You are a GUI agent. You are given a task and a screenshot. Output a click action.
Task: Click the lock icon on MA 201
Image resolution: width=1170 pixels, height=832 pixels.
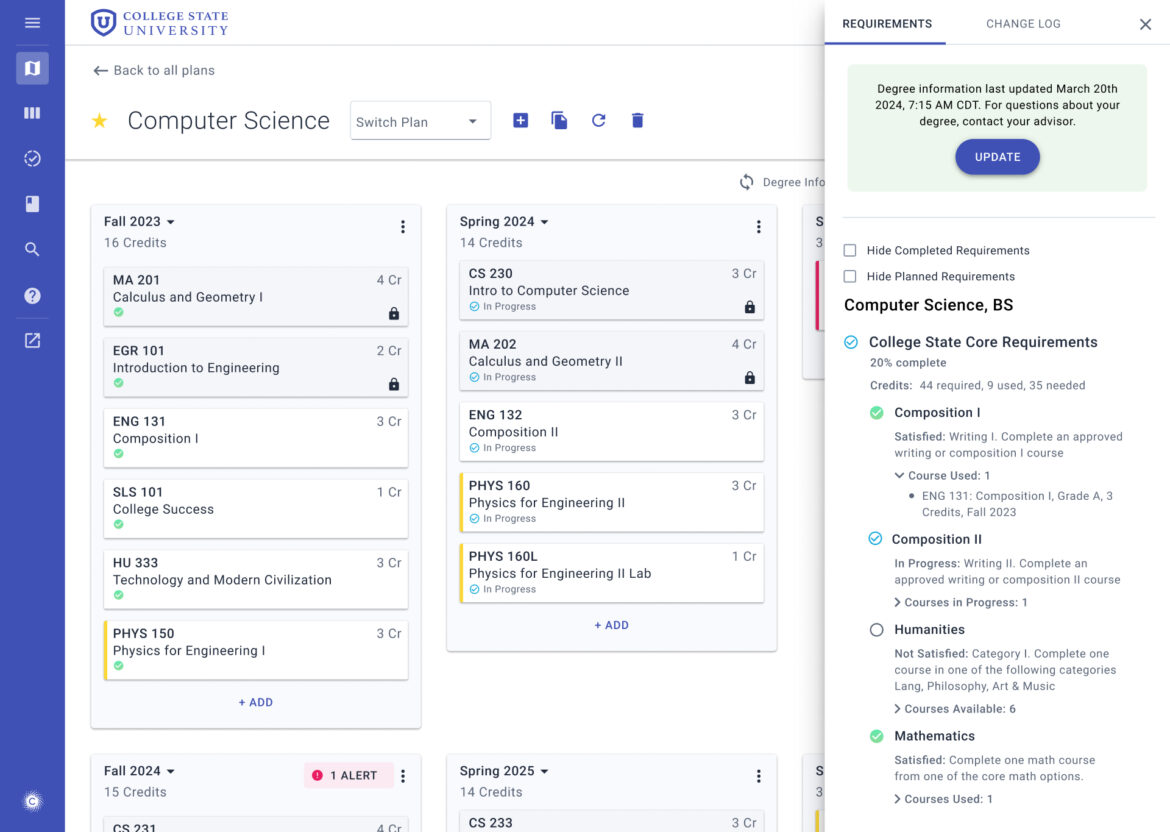point(394,313)
